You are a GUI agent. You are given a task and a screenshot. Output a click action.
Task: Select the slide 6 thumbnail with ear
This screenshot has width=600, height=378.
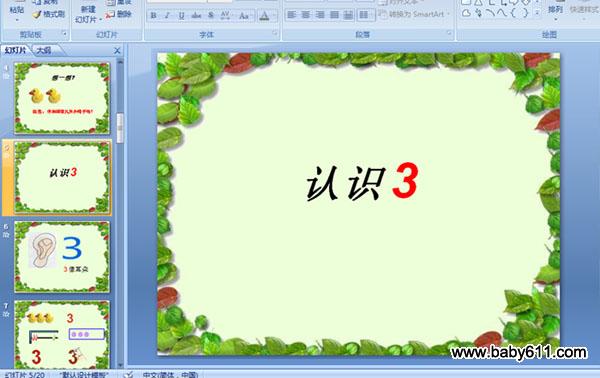tap(62, 257)
